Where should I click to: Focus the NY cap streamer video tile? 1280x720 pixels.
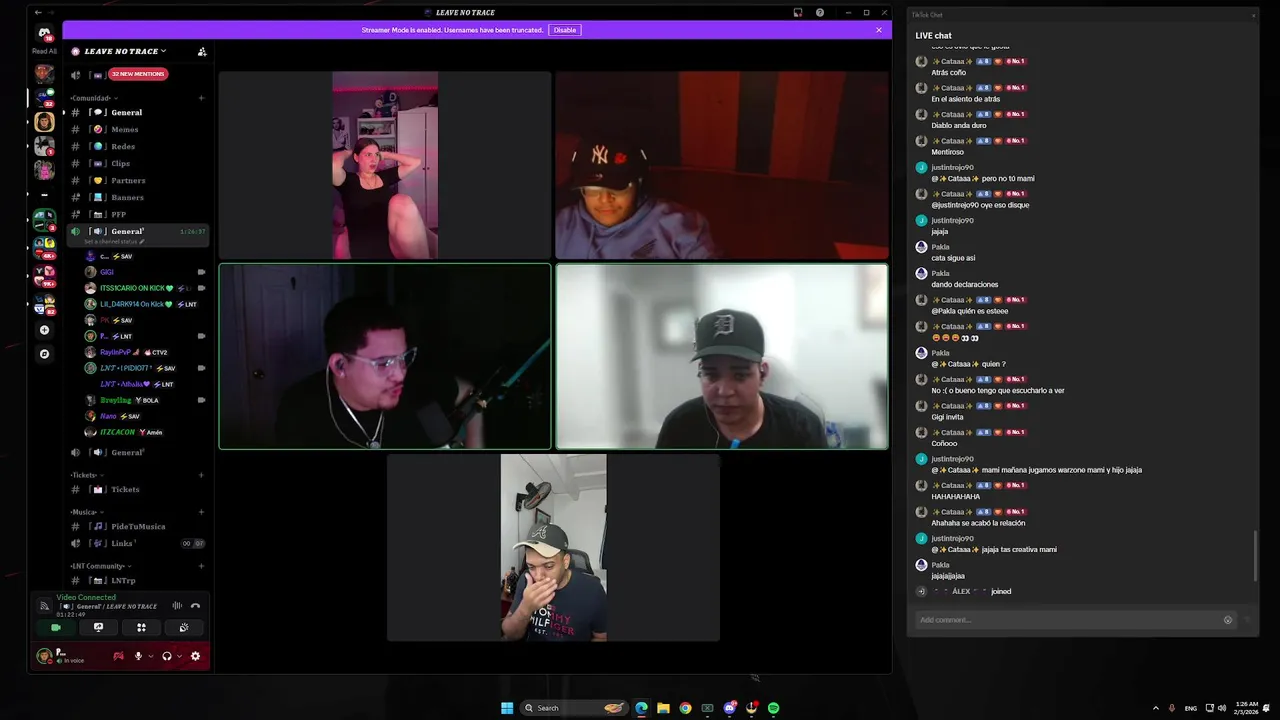coord(722,165)
